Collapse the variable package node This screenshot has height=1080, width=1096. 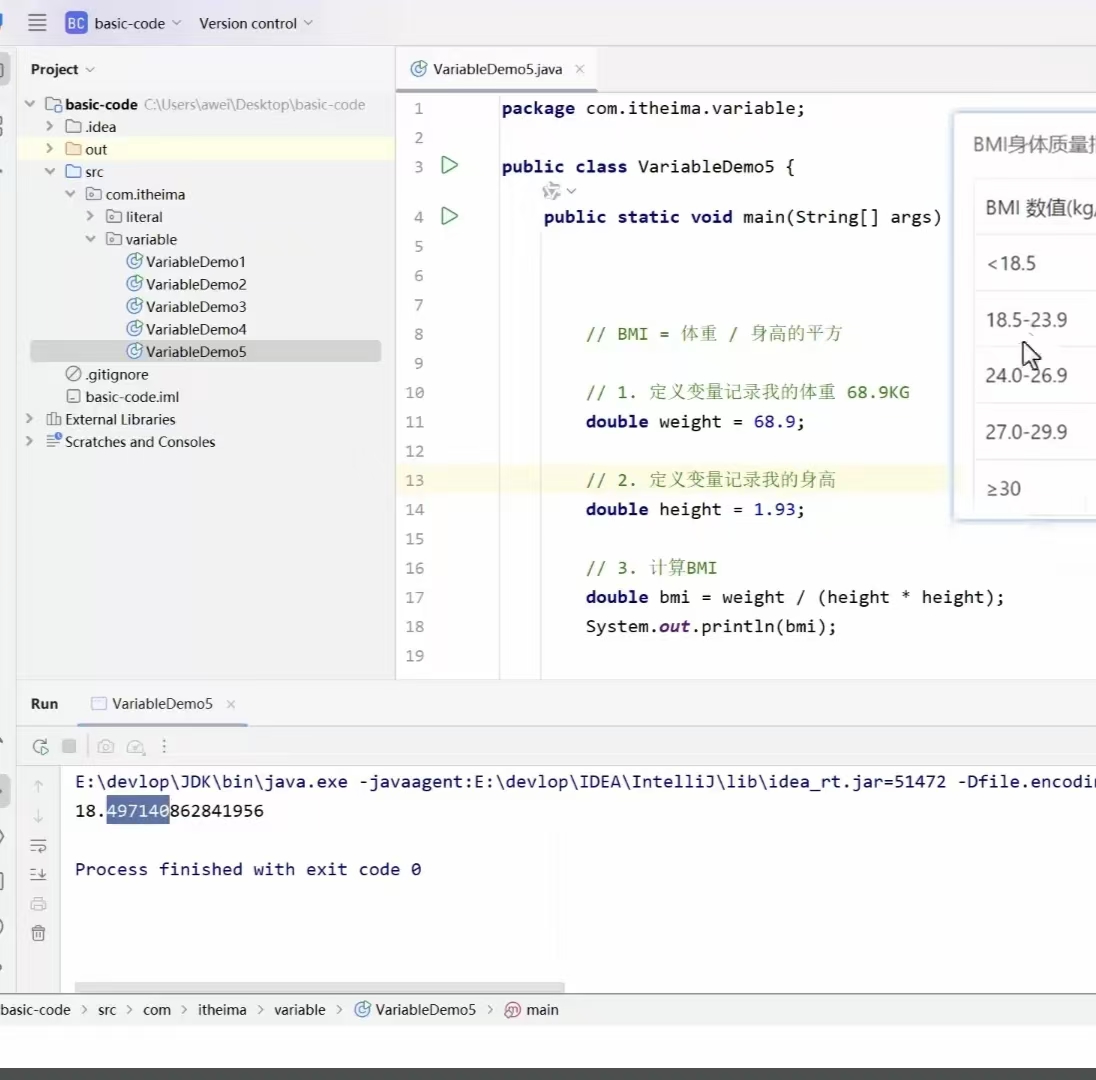pos(90,239)
